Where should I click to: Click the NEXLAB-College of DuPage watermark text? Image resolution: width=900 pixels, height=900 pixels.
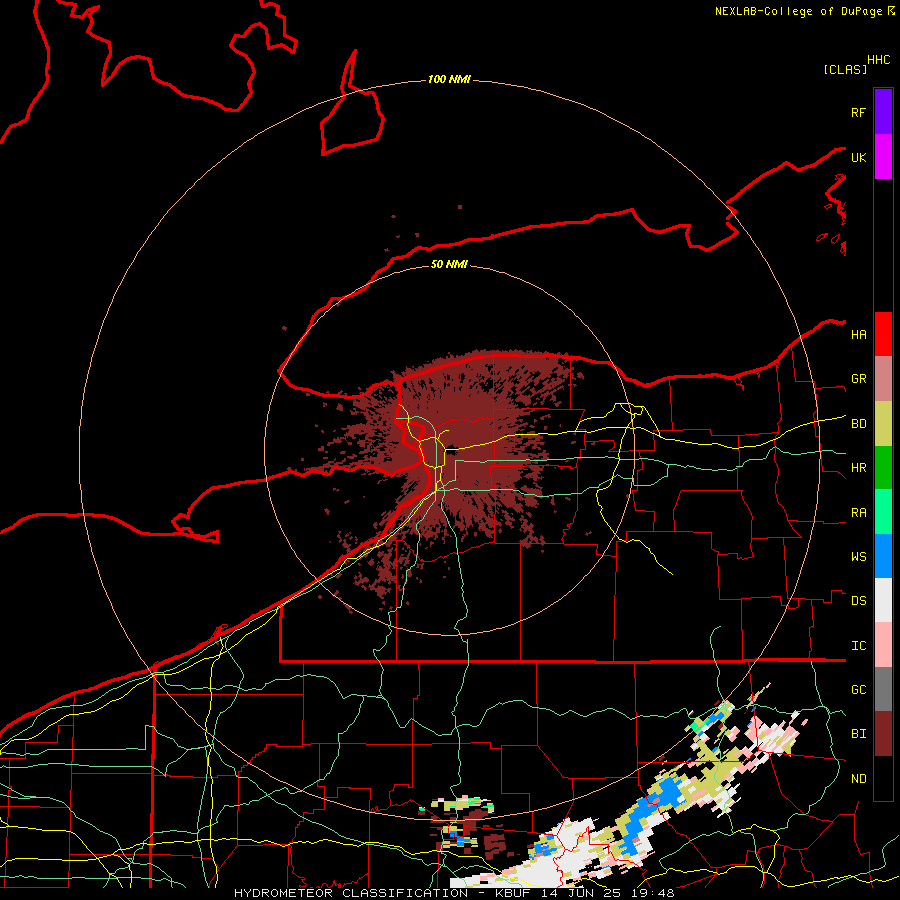pos(798,11)
